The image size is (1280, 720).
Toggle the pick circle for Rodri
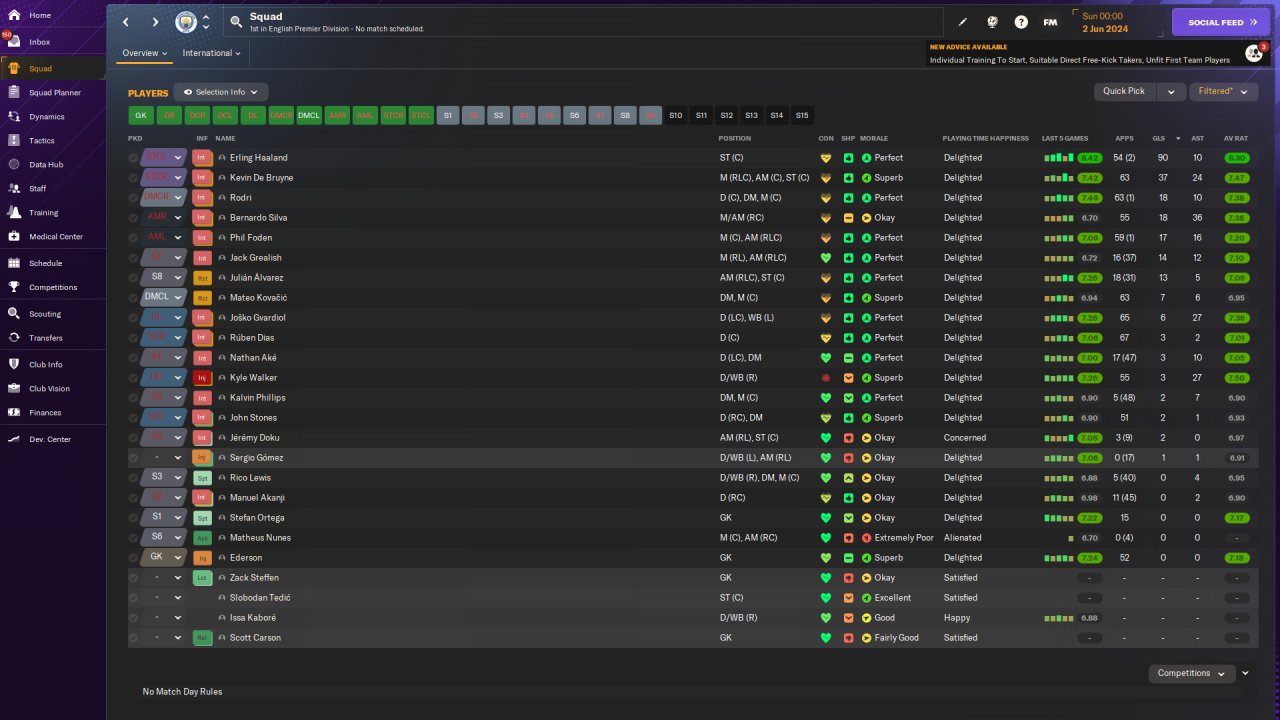(x=133, y=198)
